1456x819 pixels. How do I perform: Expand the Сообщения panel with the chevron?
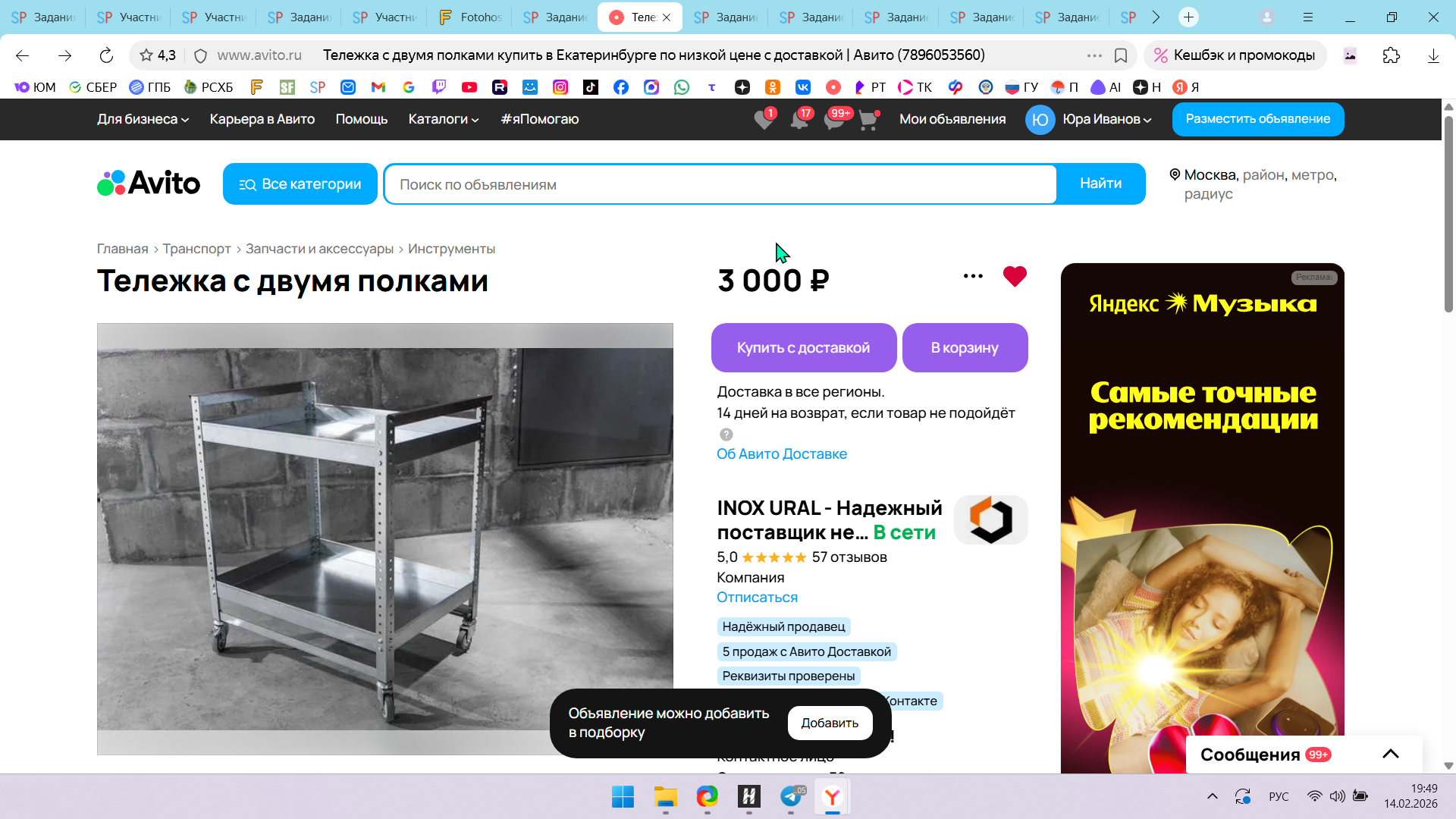tap(1390, 754)
